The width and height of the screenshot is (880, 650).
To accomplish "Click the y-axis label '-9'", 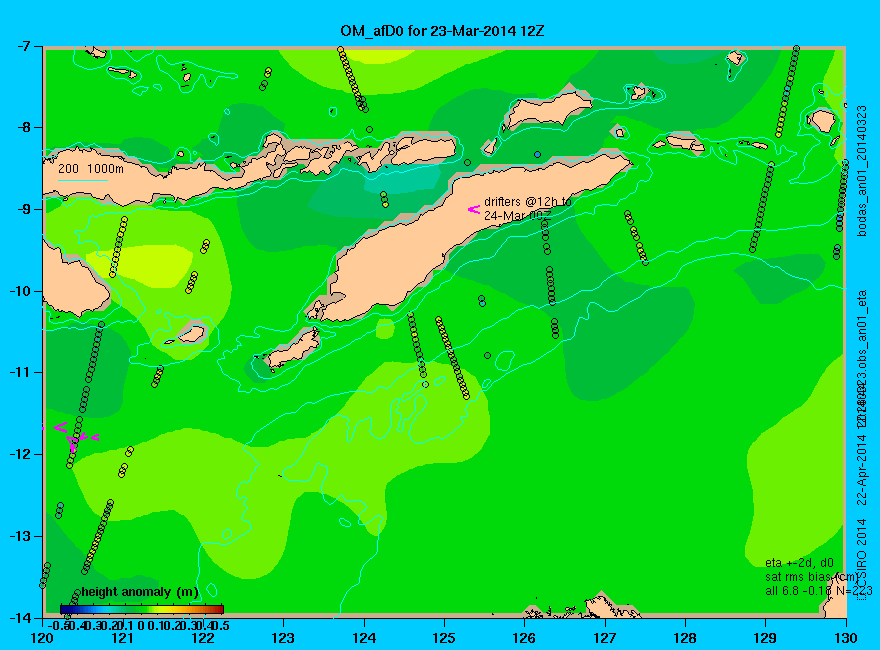I will 25,209.
